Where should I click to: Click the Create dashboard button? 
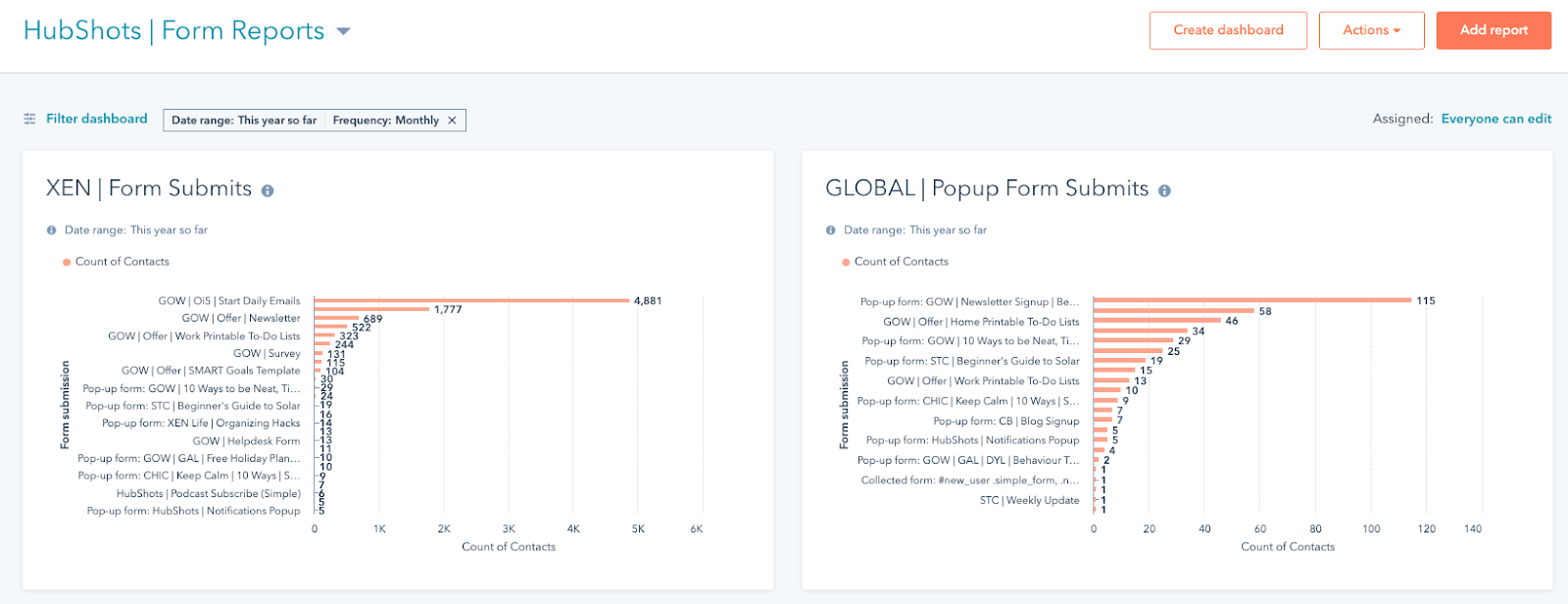click(x=1228, y=30)
